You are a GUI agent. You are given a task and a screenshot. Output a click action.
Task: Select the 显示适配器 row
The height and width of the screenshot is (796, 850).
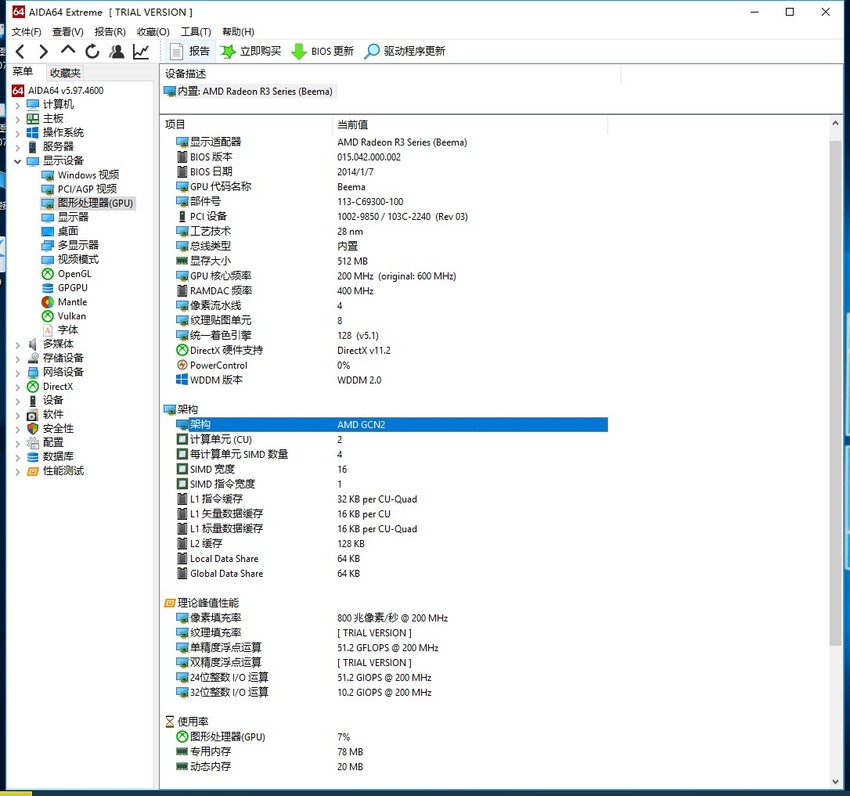coord(391,142)
